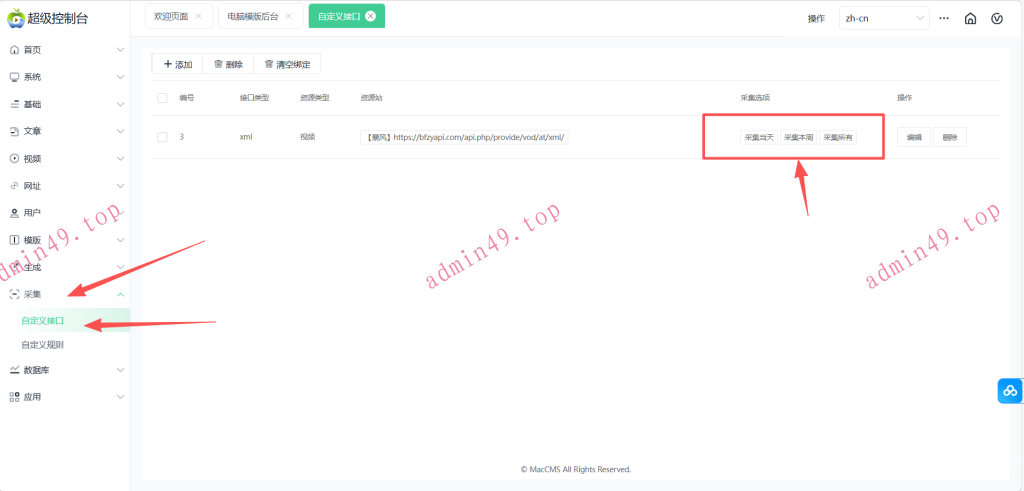
Task: Click the circled checkmark icon in header
Action: coord(997,18)
